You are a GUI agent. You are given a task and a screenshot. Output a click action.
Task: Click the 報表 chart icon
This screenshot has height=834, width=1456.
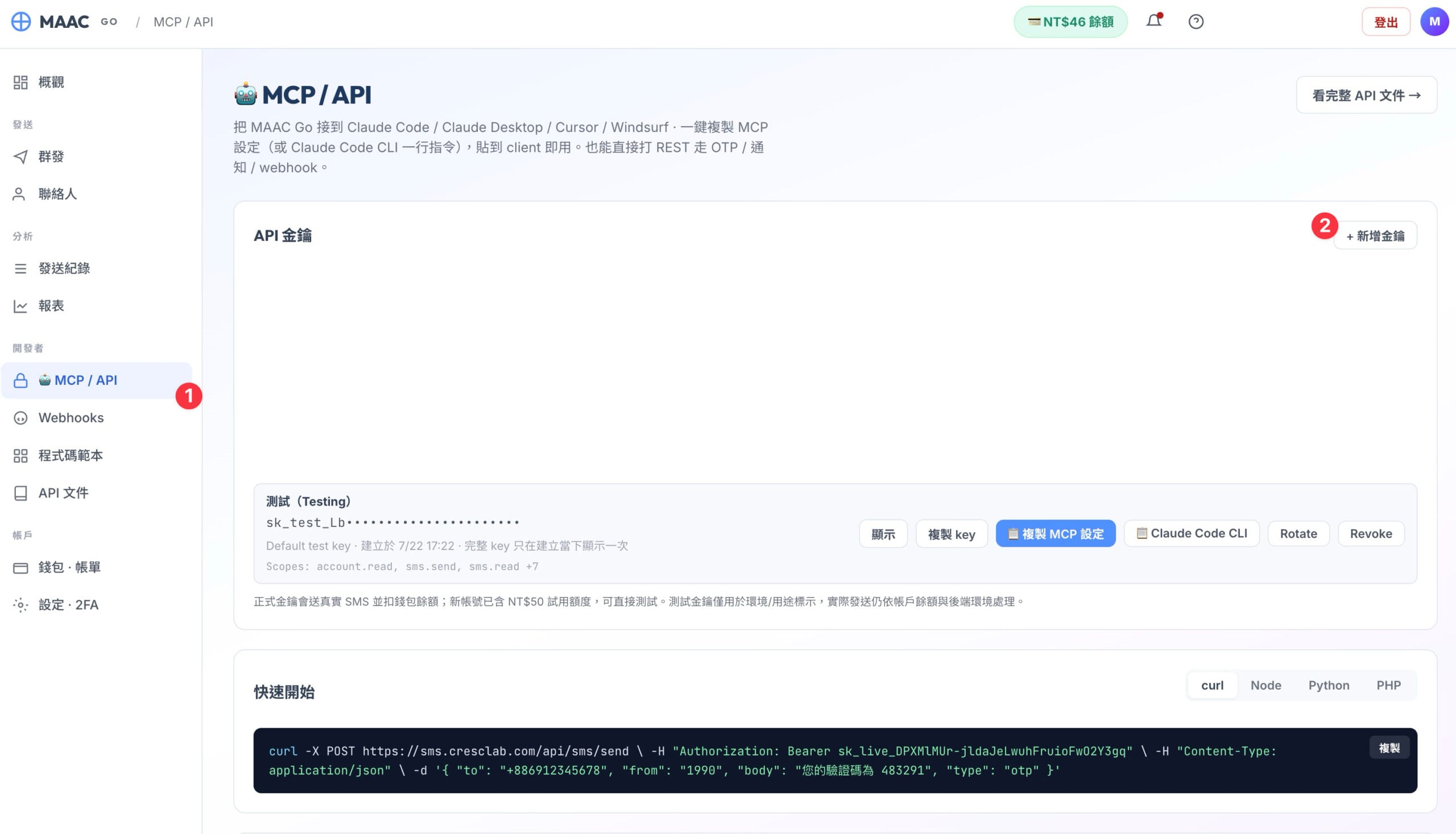(20, 306)
